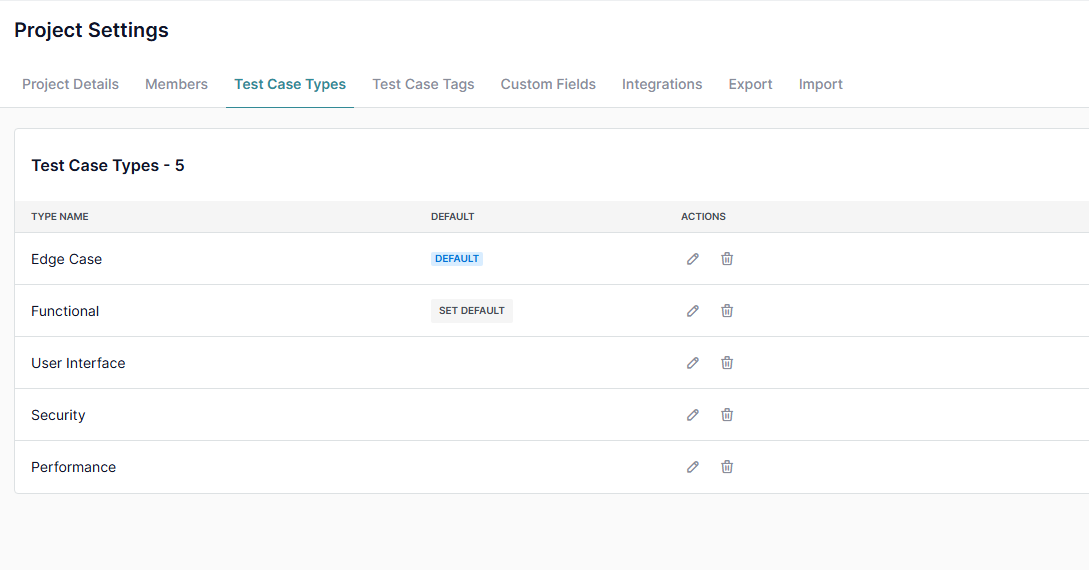
Task: Click the Performance type name
Action: [x=74, y=467]
